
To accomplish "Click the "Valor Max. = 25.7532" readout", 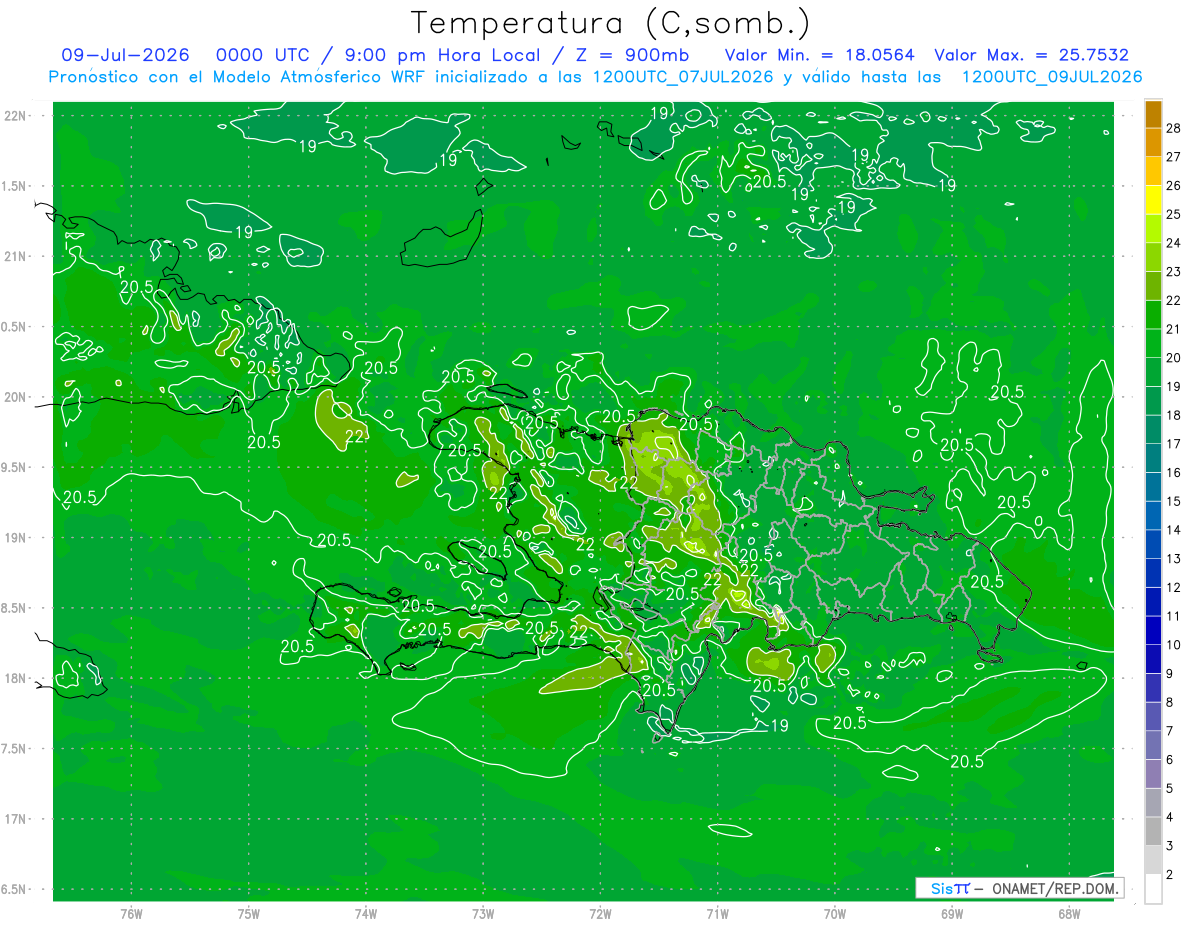I will 1031,55.
